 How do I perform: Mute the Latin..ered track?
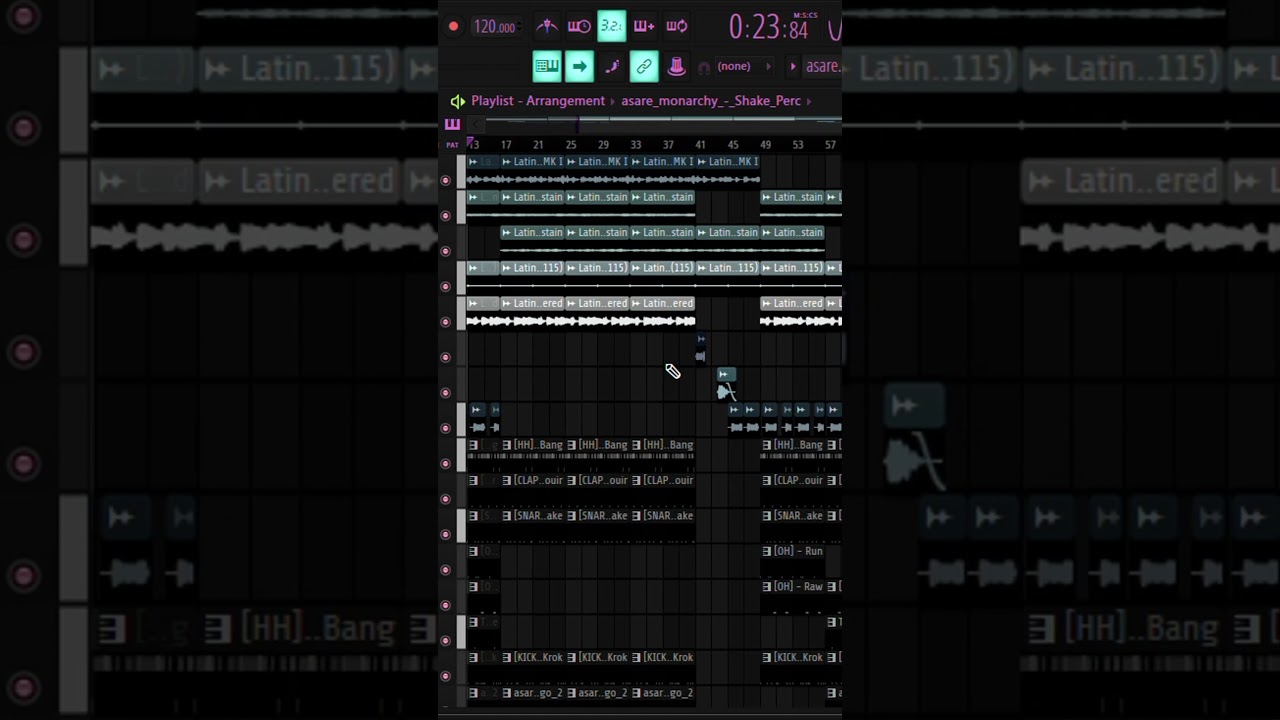[446, 322]
